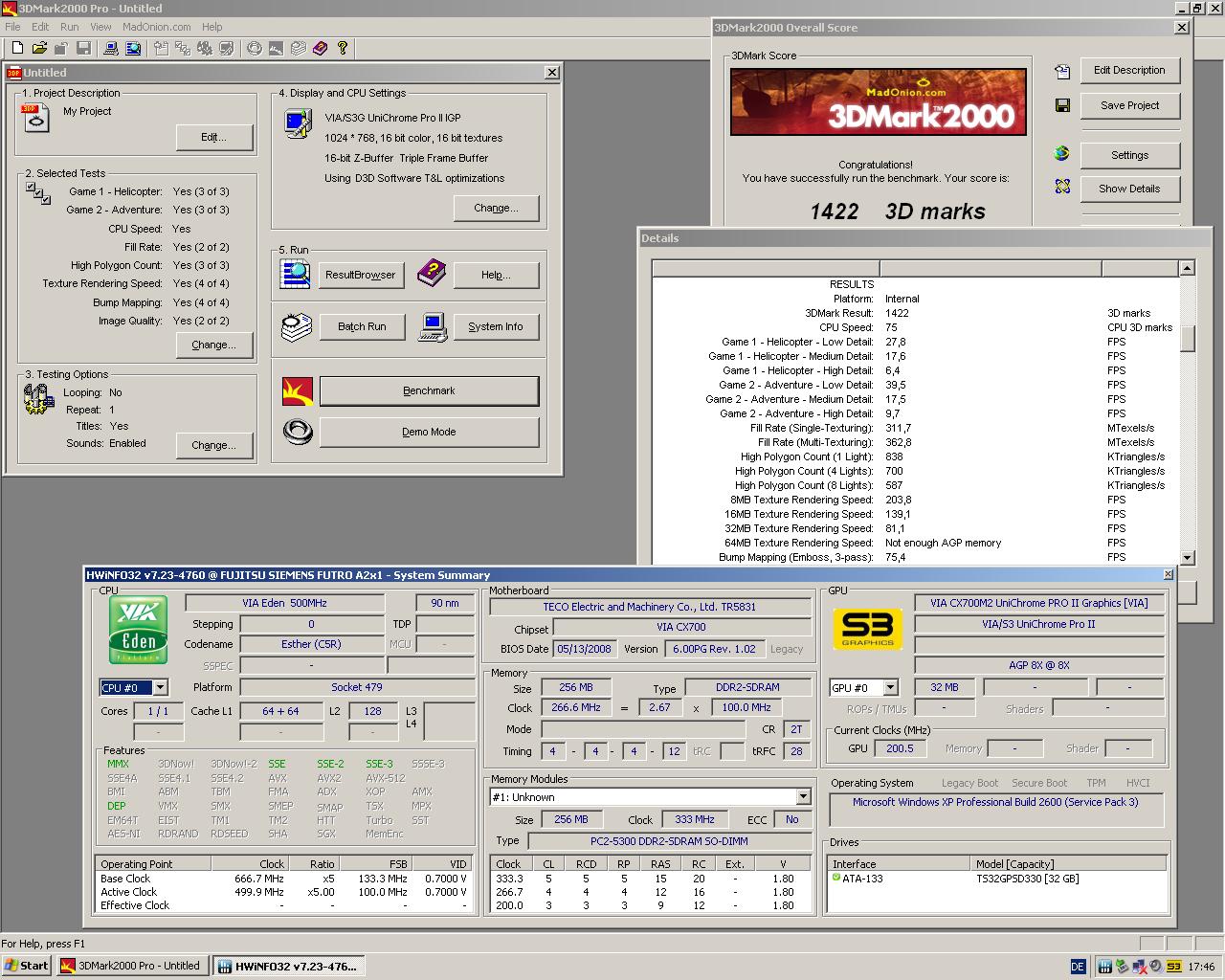Click Change... button under Testing Options

point(214,445)
